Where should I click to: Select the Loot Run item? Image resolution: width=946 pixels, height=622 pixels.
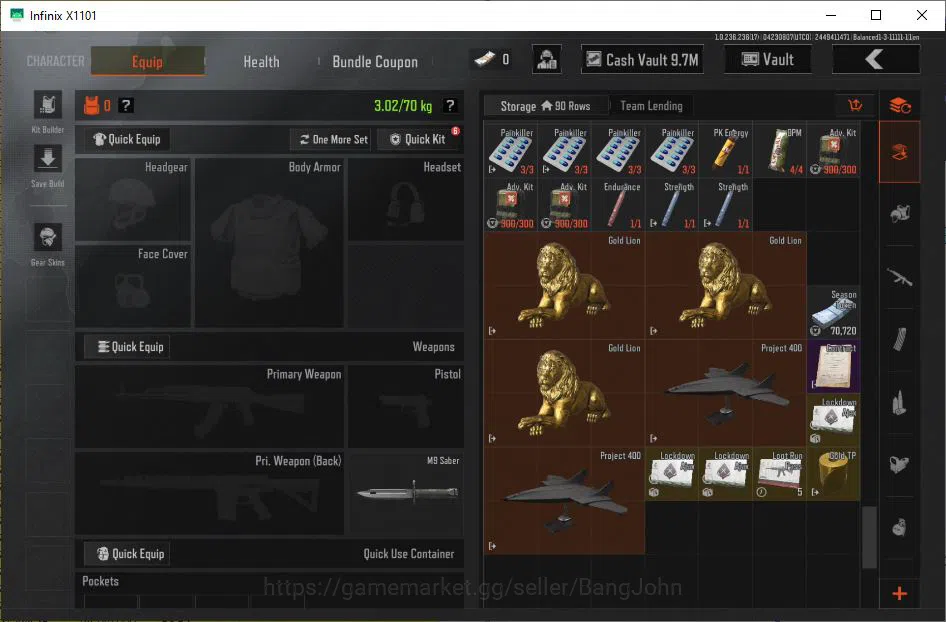[779, 474]
